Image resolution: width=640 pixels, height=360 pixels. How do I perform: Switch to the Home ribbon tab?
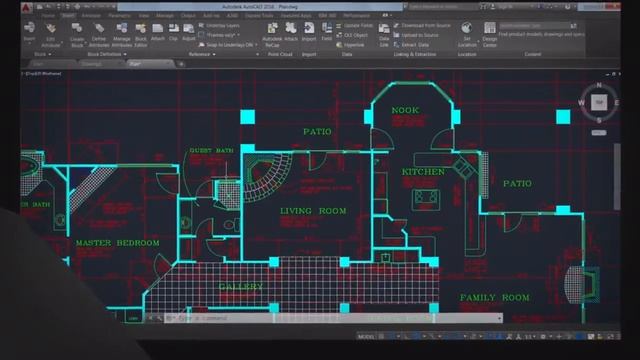[x=48, y=16]
